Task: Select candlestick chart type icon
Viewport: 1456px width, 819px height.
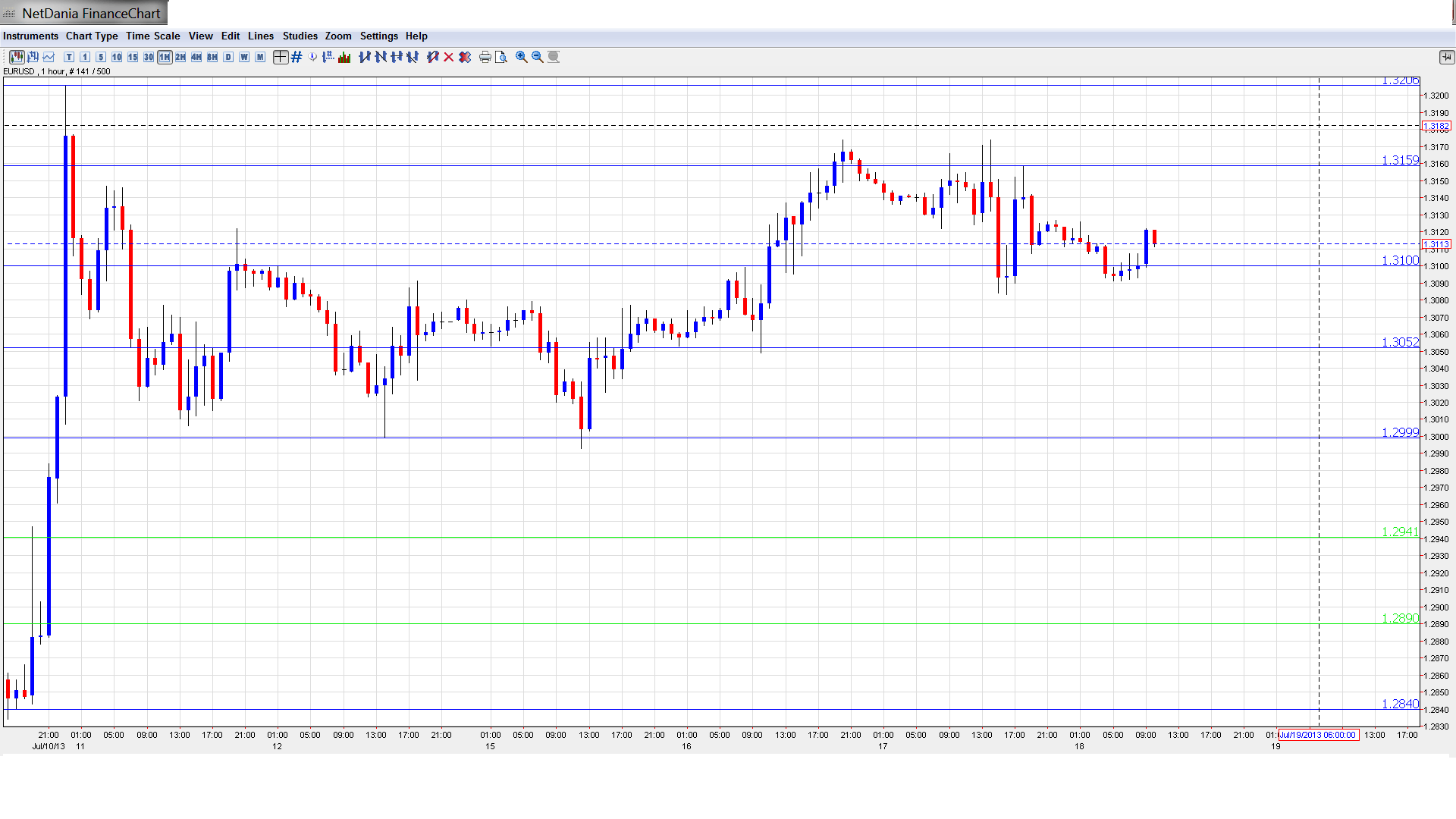Action: pos(17,57)
